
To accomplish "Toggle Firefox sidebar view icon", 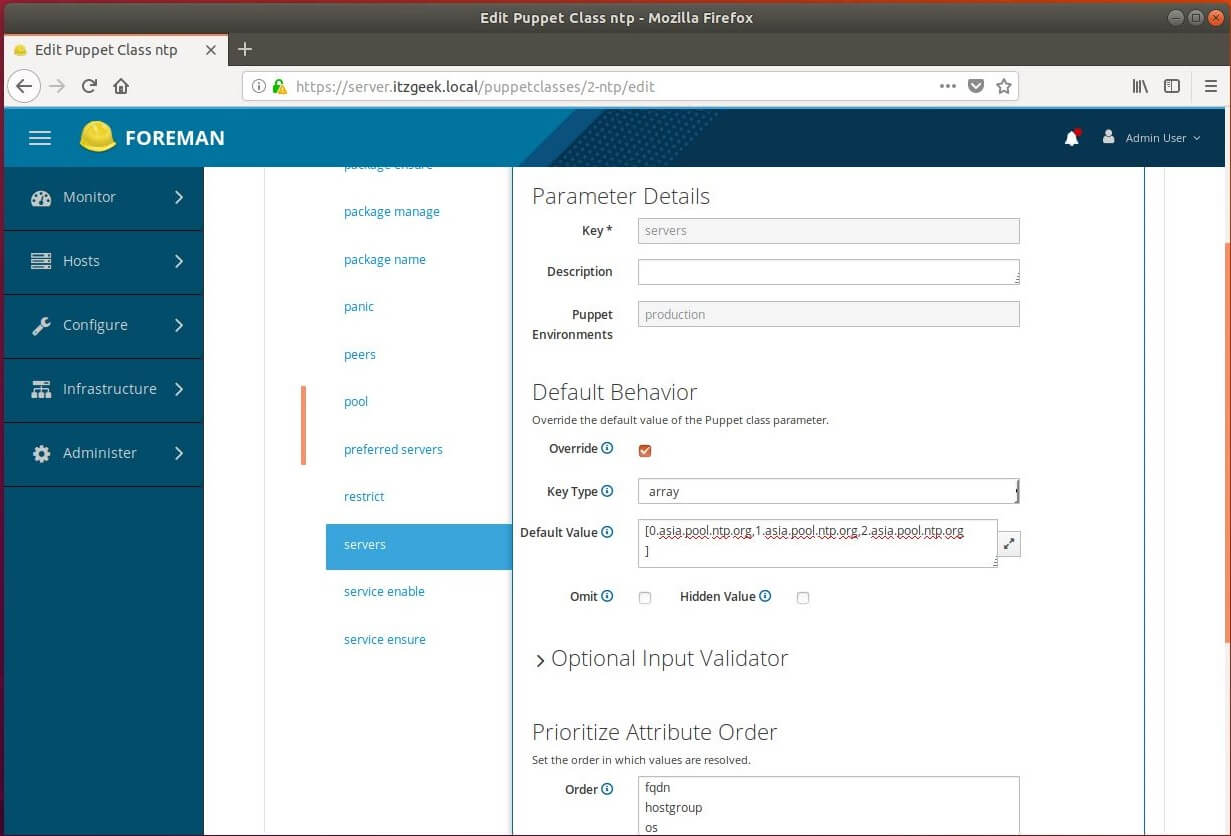I will (1172, 86).
